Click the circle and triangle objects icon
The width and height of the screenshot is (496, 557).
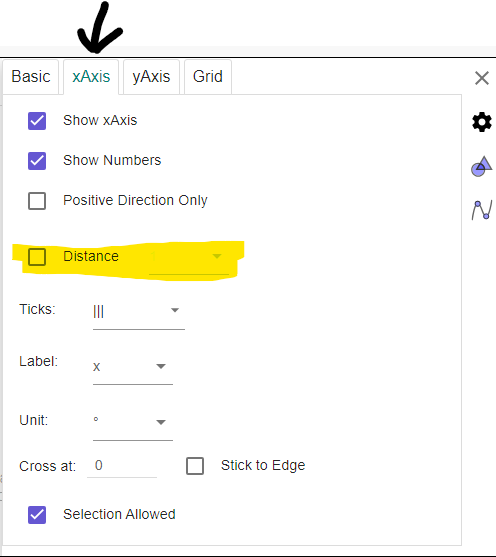click(482, 166)
